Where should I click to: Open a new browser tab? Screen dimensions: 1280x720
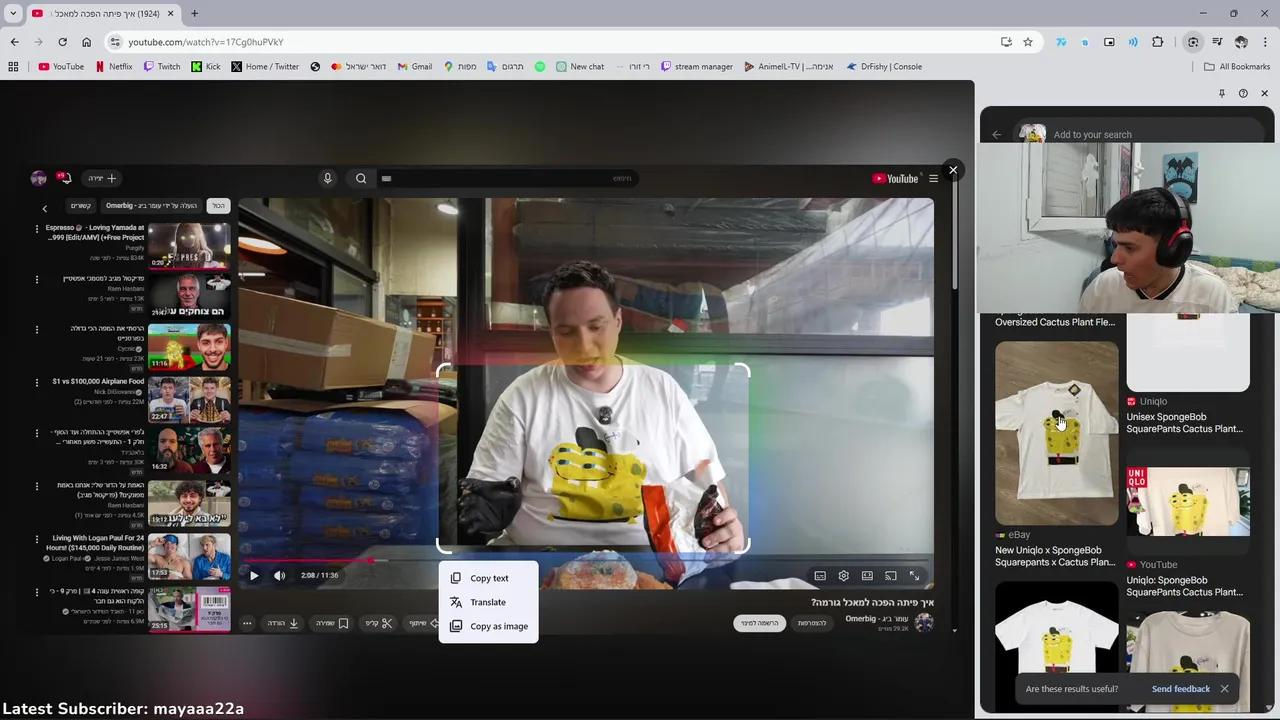pyautogui.click(x=194, y=13)
